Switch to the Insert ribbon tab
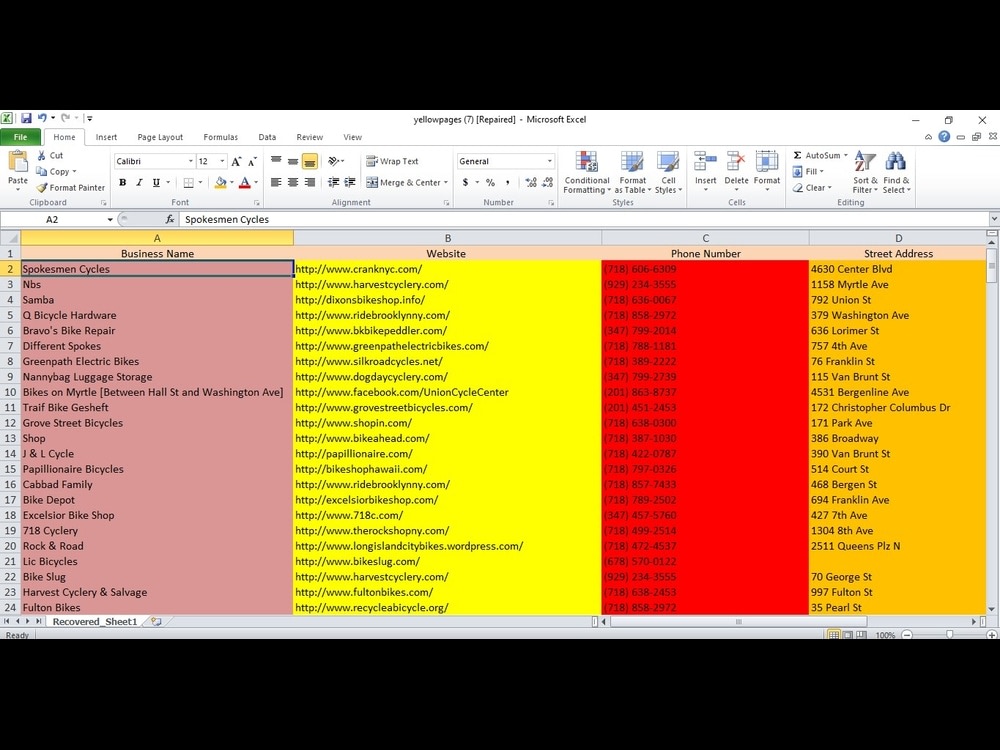The width and height of the screenshot is (1000, 750). pos(107,137)
